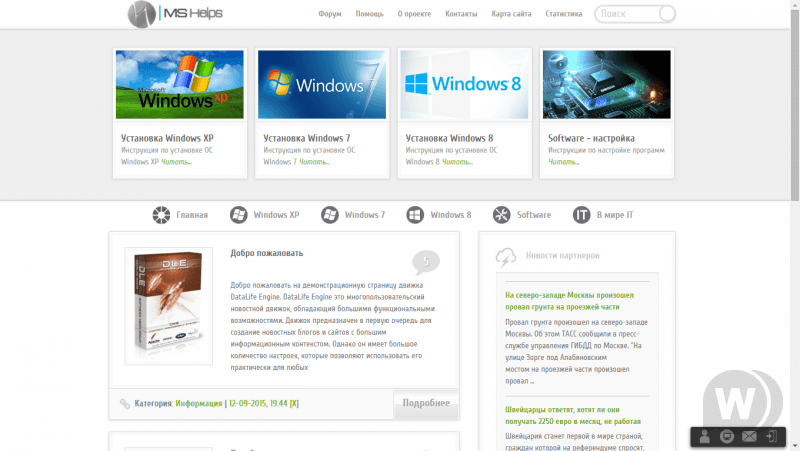The width and height of the screenshot is (800, 451).
Task: Select the Windows 7 category icon
Action: [330, 215]
